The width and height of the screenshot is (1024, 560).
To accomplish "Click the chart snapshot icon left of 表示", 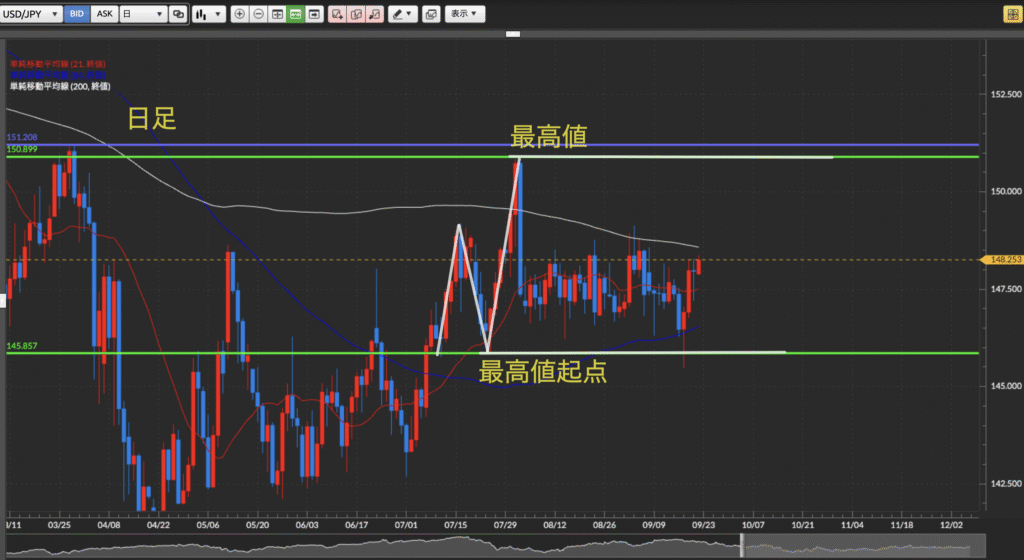I will [x=431, y=15].
